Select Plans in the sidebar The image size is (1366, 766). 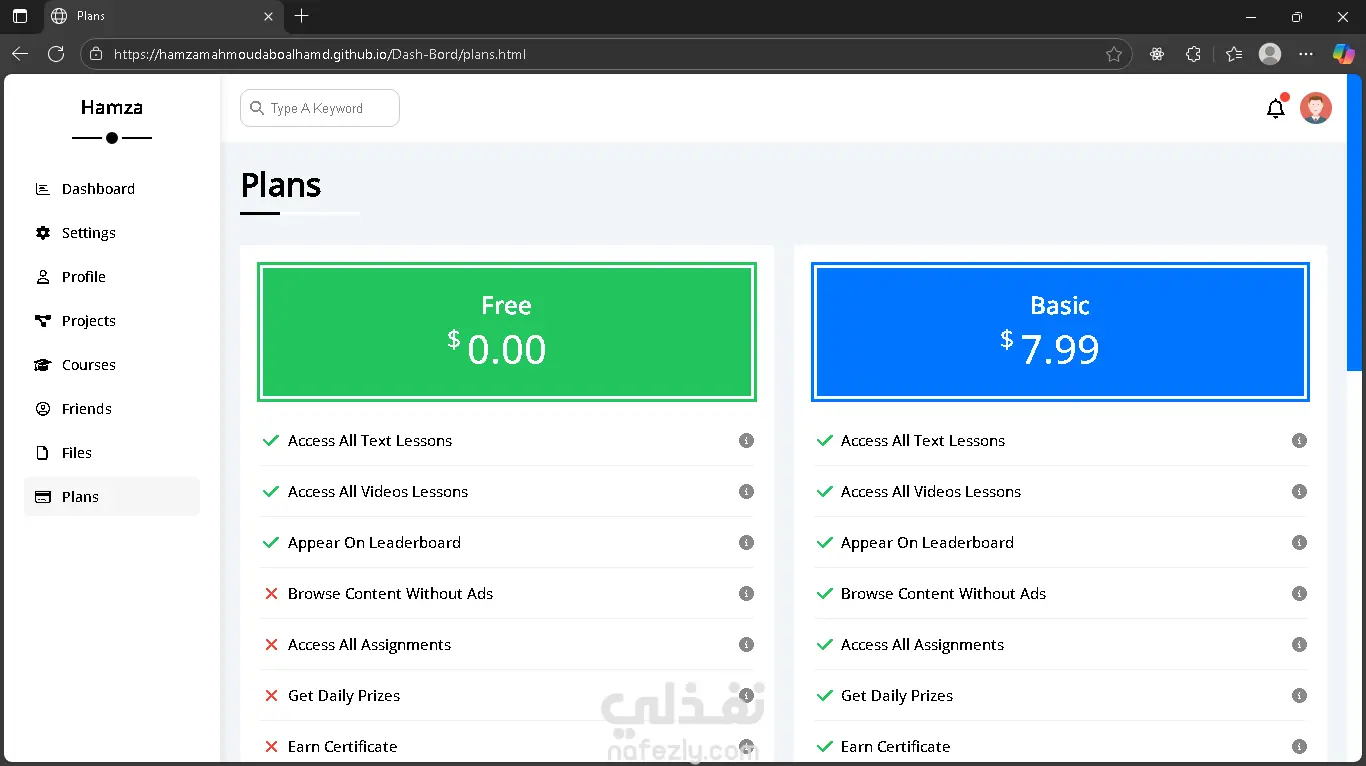[112, 497]
